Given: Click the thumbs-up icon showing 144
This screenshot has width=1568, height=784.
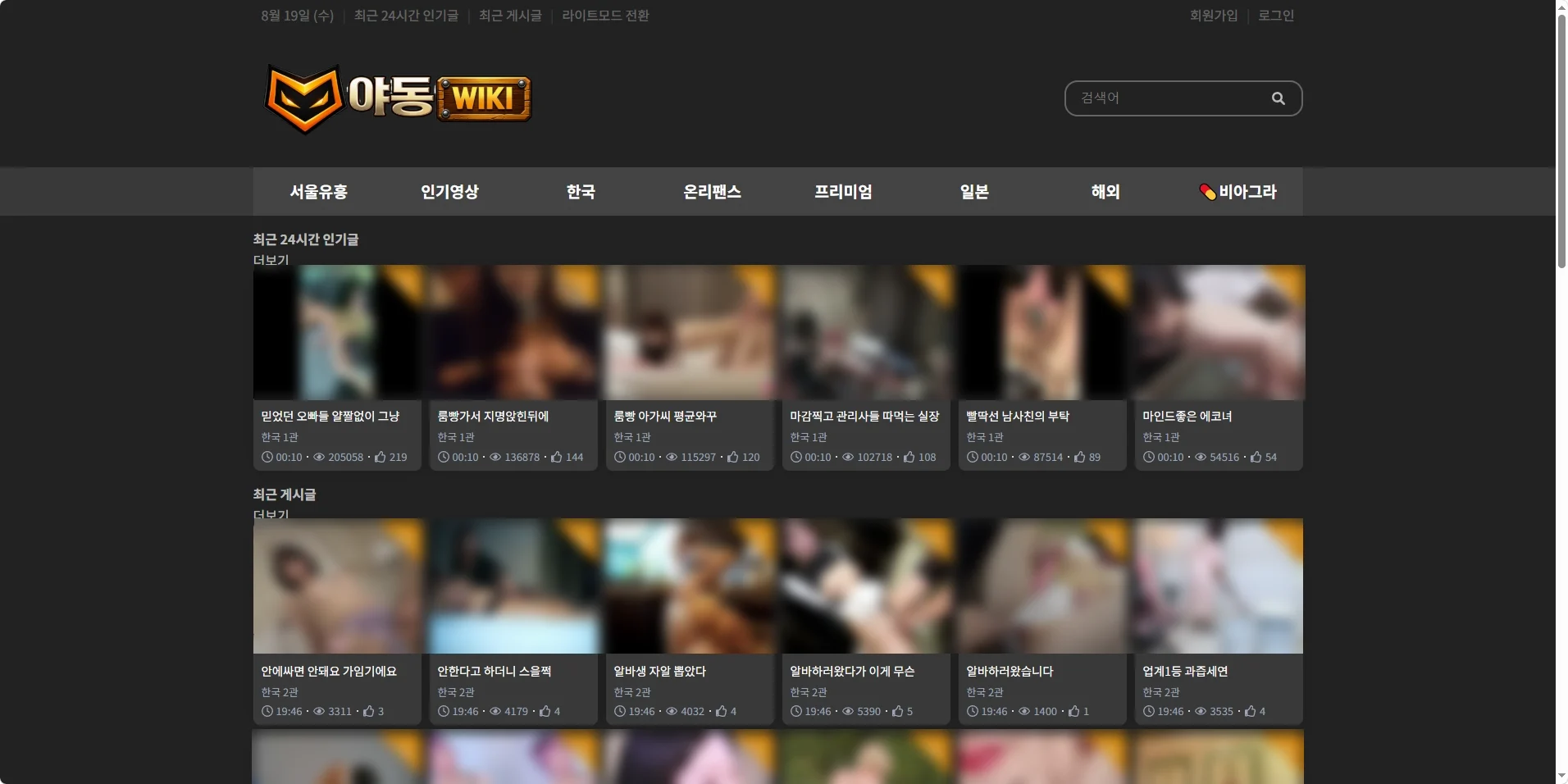Looking at the screenshot, I should (557, 457).
